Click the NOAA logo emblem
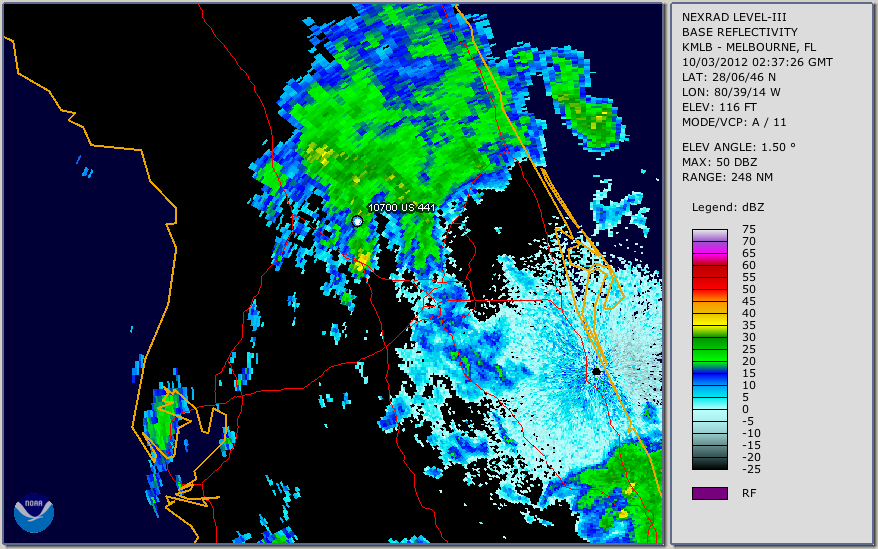The image size is (878, 549). (34, 513)
